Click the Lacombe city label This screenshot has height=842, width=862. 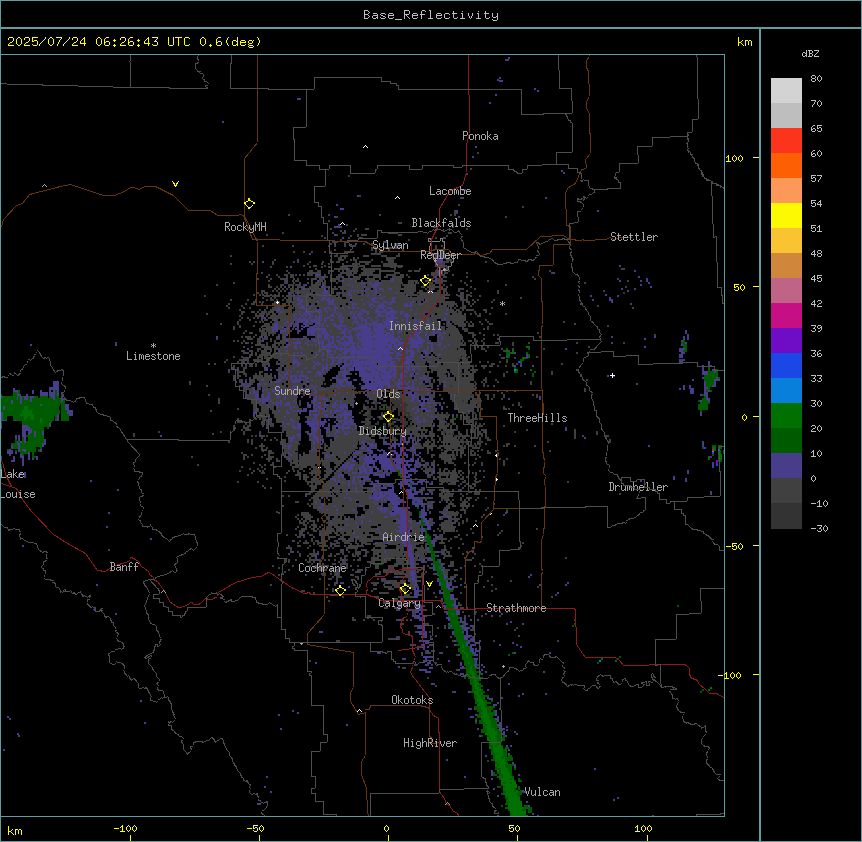[450, 191]
